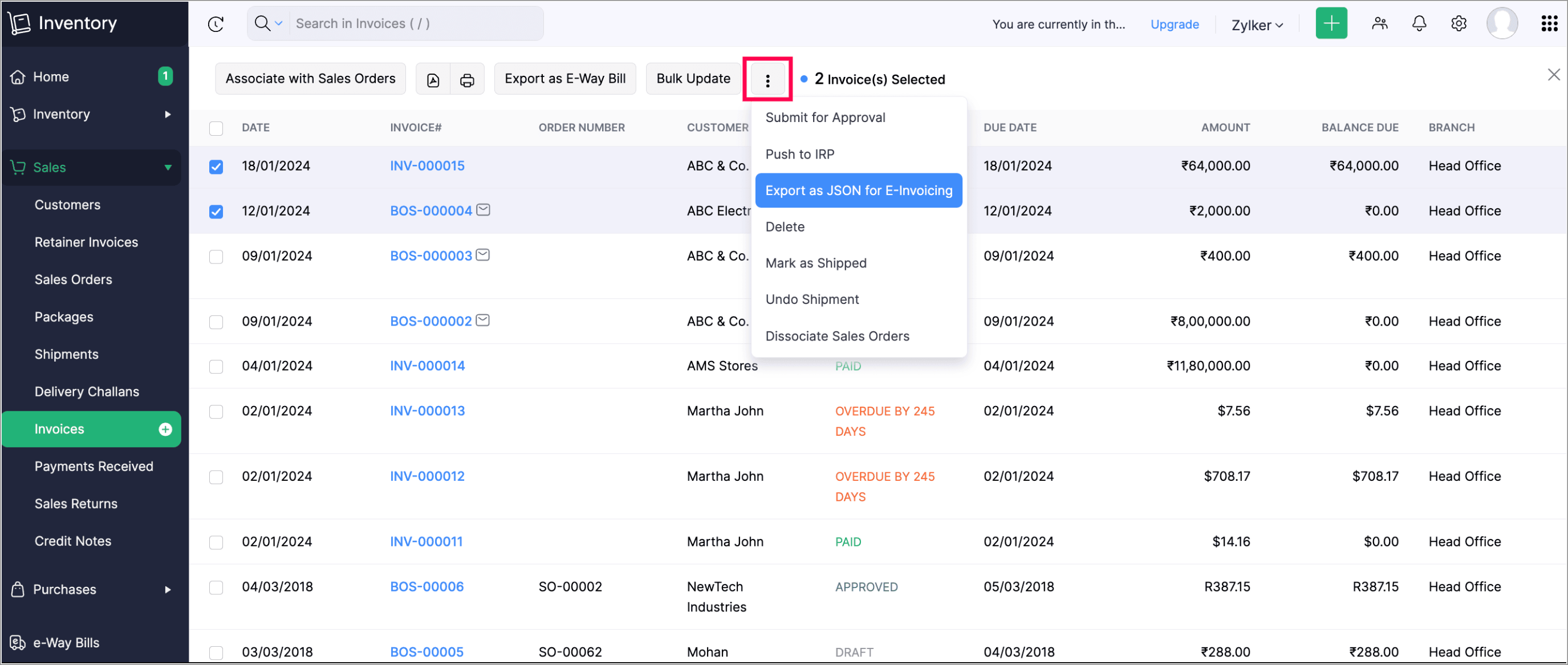Click mail icon next to BOS-000004
This screenshot has width=1568, height=665.
point(484,209)
